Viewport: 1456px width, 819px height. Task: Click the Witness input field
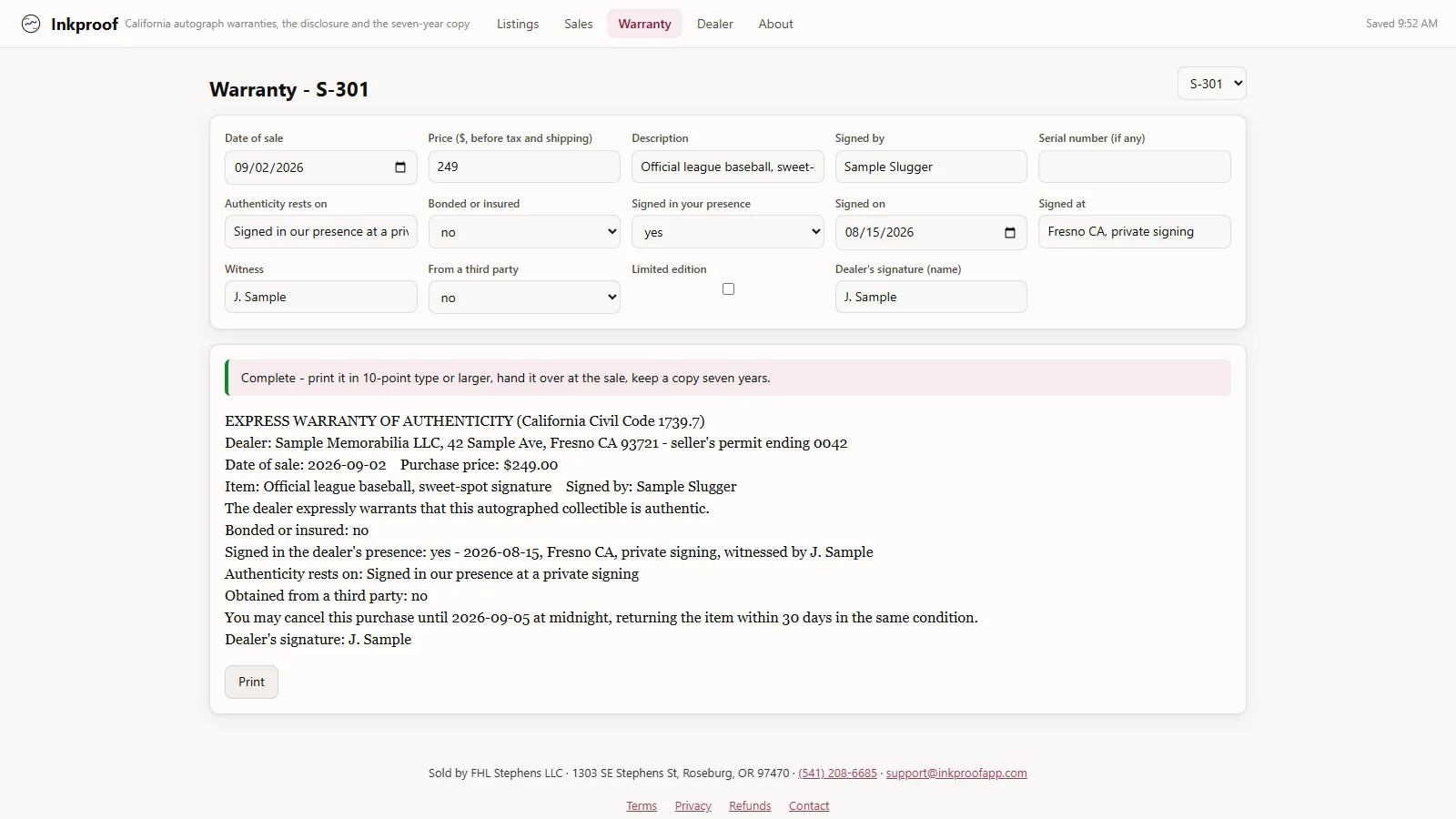(x=321, y=298)
